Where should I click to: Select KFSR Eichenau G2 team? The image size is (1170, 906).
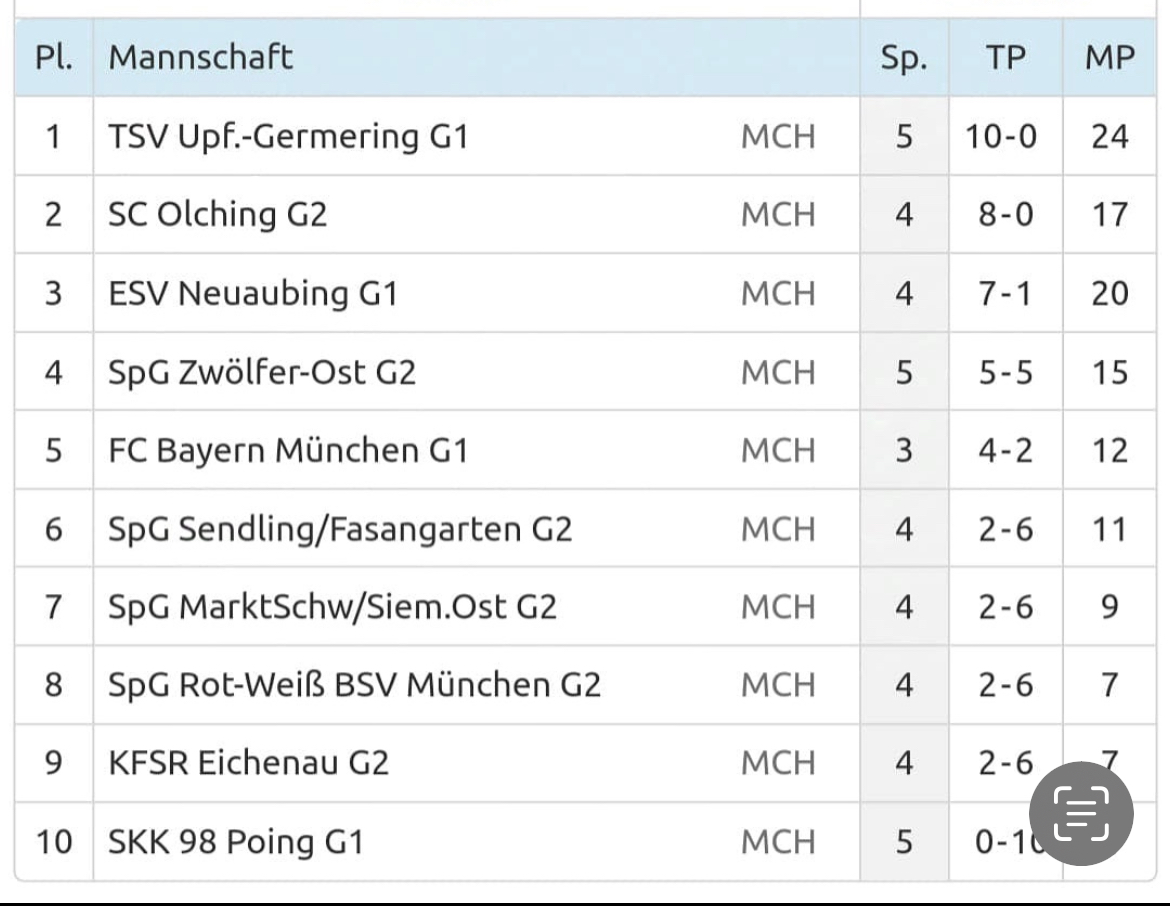point(248,763)
